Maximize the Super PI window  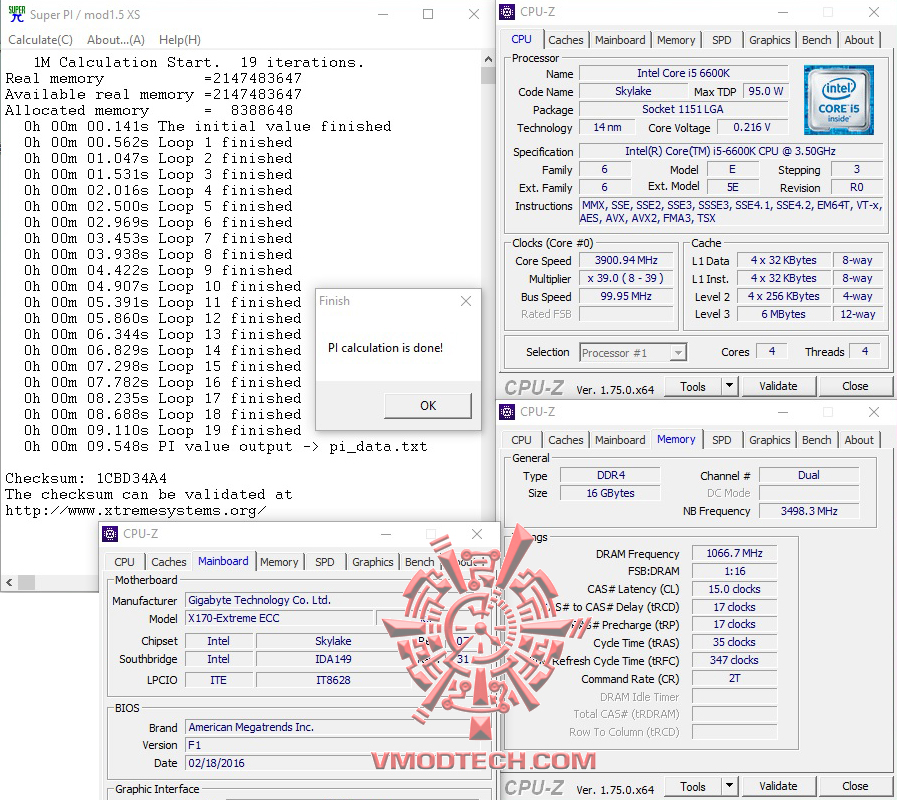tap(428, 14)
